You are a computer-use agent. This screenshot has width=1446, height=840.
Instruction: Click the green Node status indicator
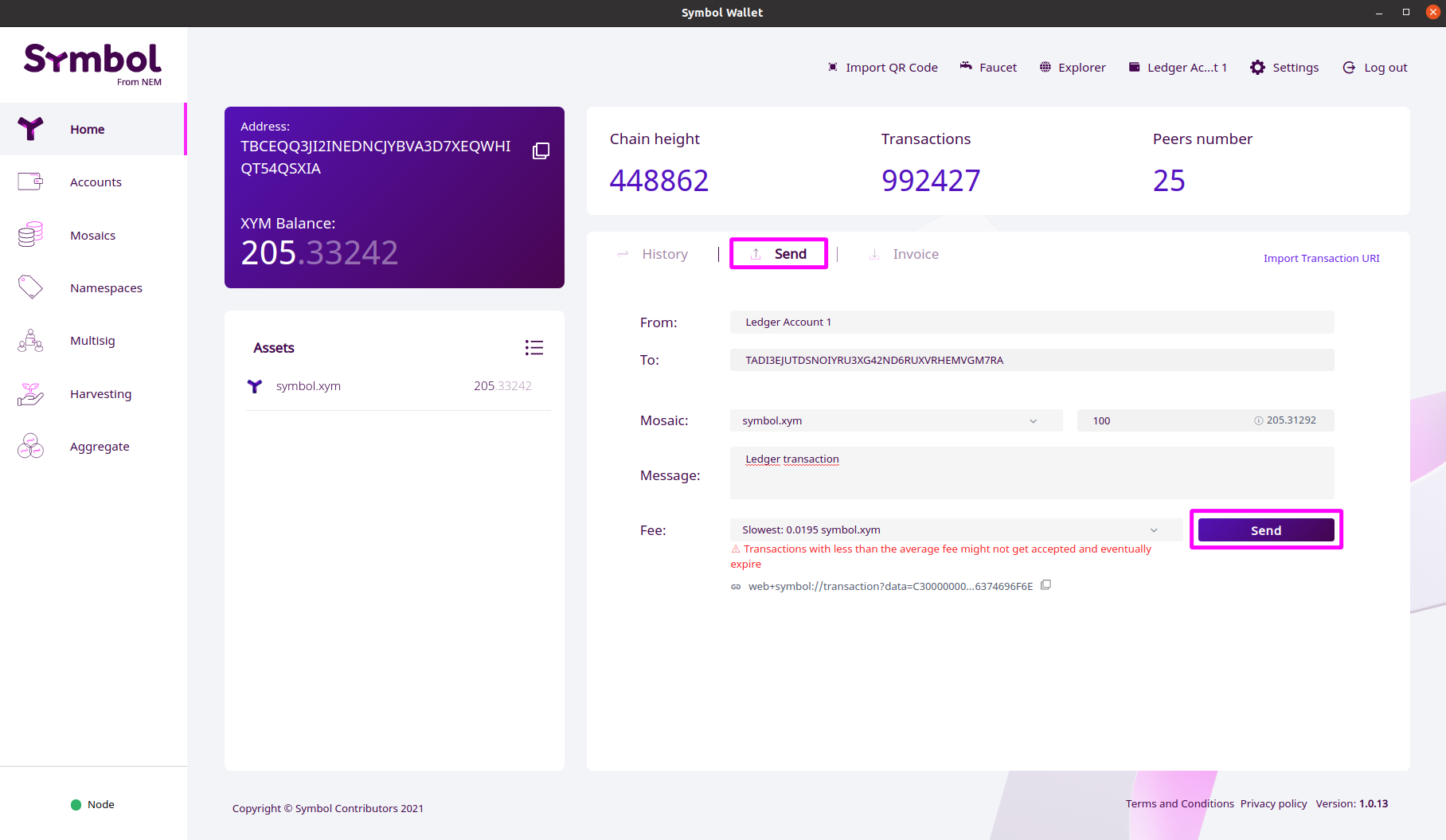pyautogui.click(x=76, y=805)
